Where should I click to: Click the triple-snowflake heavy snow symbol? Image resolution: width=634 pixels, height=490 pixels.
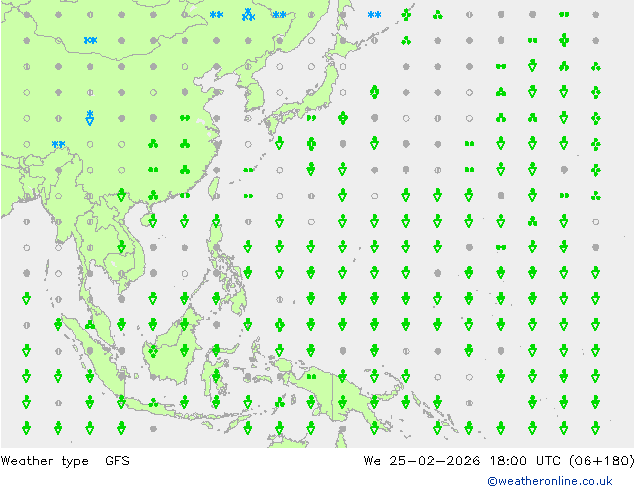[x=248, y=15]
